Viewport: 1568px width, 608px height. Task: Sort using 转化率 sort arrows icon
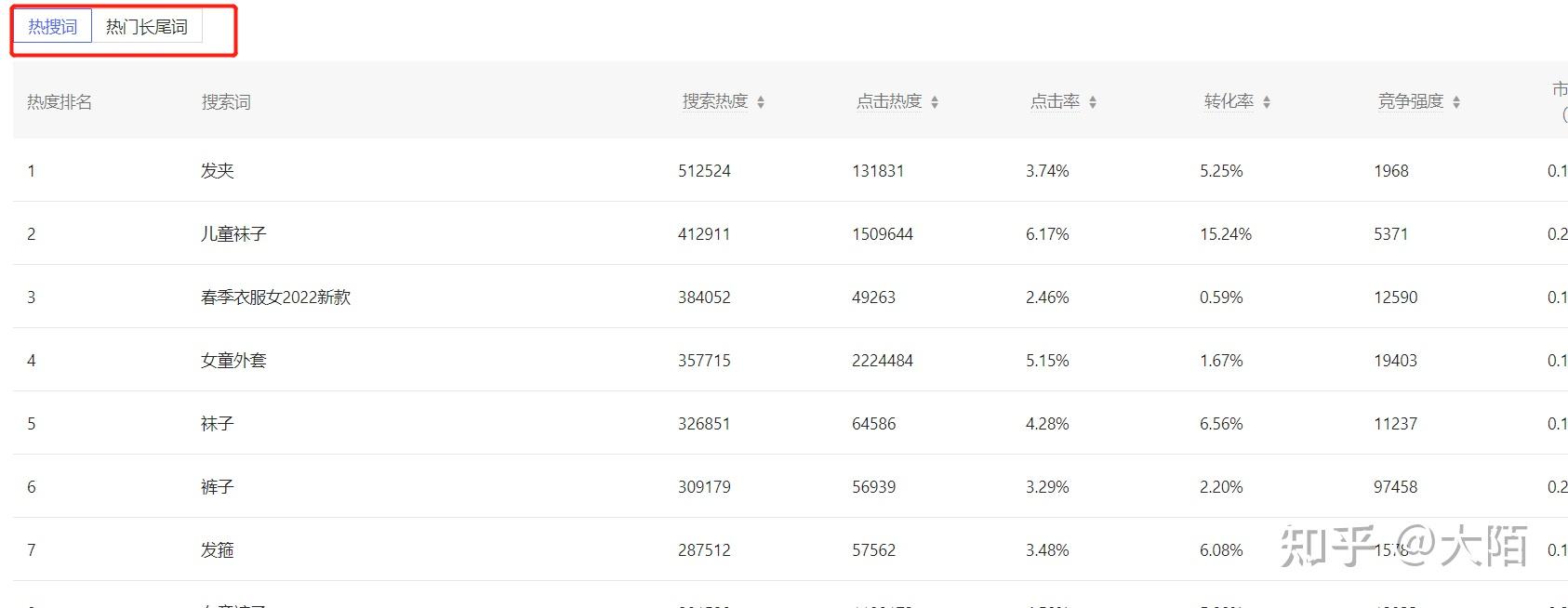point(1267,102)
